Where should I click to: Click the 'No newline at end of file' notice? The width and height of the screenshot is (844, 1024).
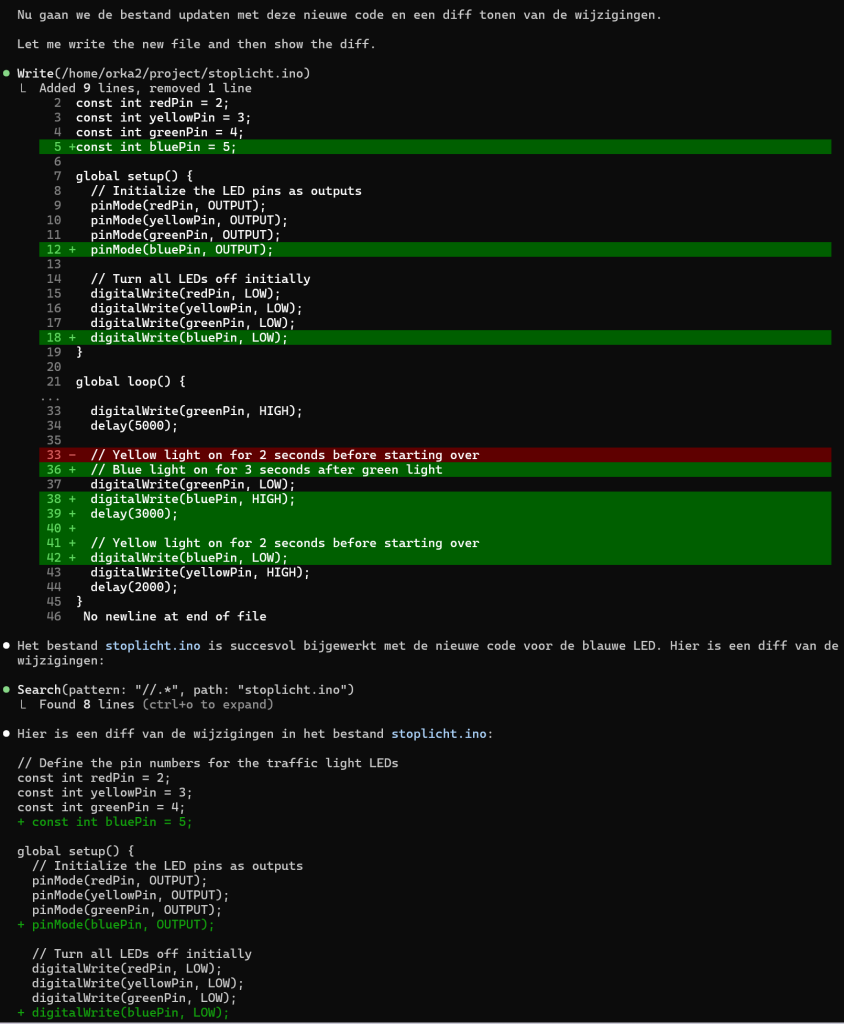(x=174, y=616)
